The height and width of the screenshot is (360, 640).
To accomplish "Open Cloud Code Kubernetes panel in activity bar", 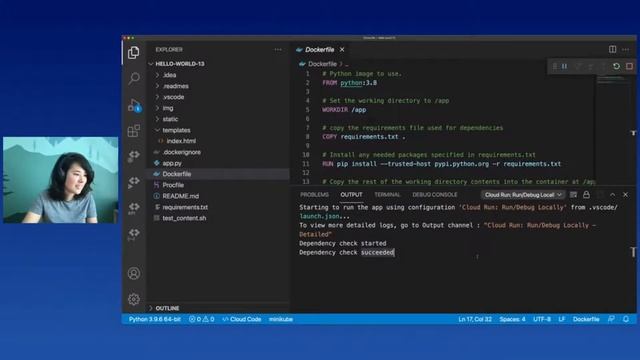I will tap(133, 156).
